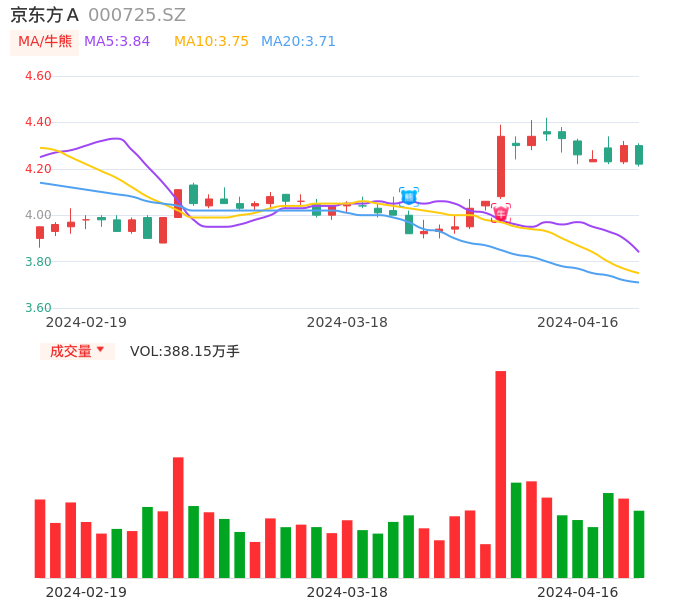Screen dimensions: 686x606
Task: Click the 4.60 price axis label
Action: point(37,76)
